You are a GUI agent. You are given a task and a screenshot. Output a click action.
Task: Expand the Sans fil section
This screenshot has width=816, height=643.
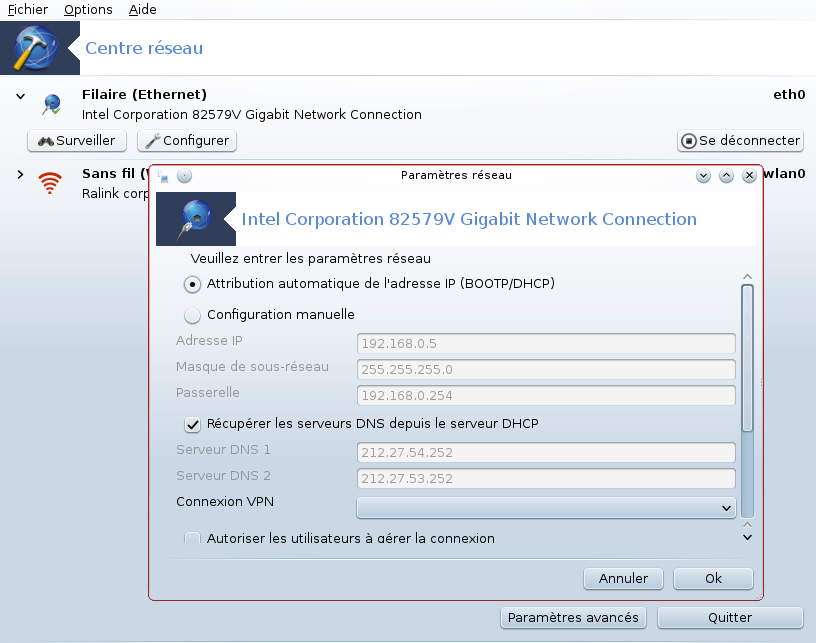coord(20,175)
